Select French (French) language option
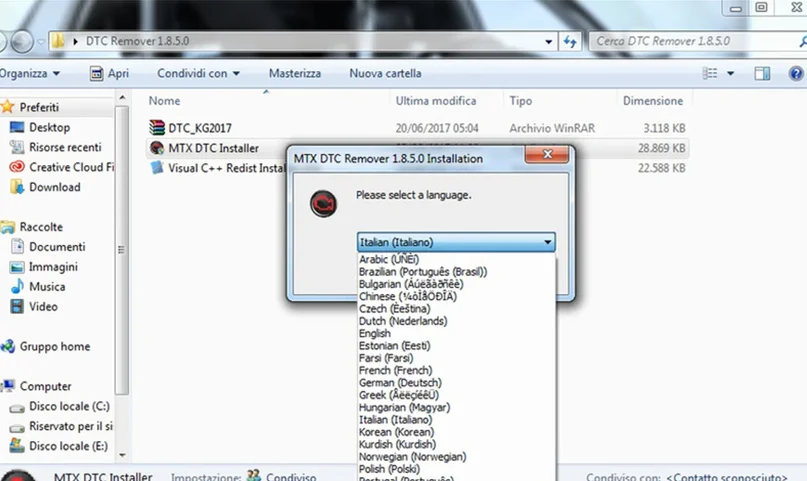This screenshot has height=481, width=807. point(456,370)
